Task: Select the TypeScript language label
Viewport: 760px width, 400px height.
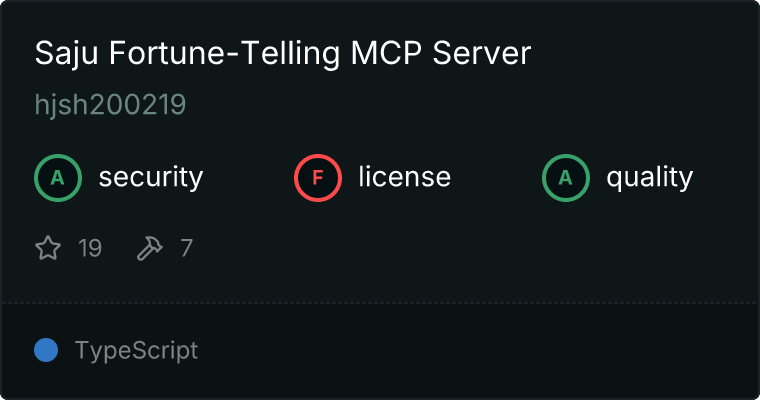Action: 136,351
